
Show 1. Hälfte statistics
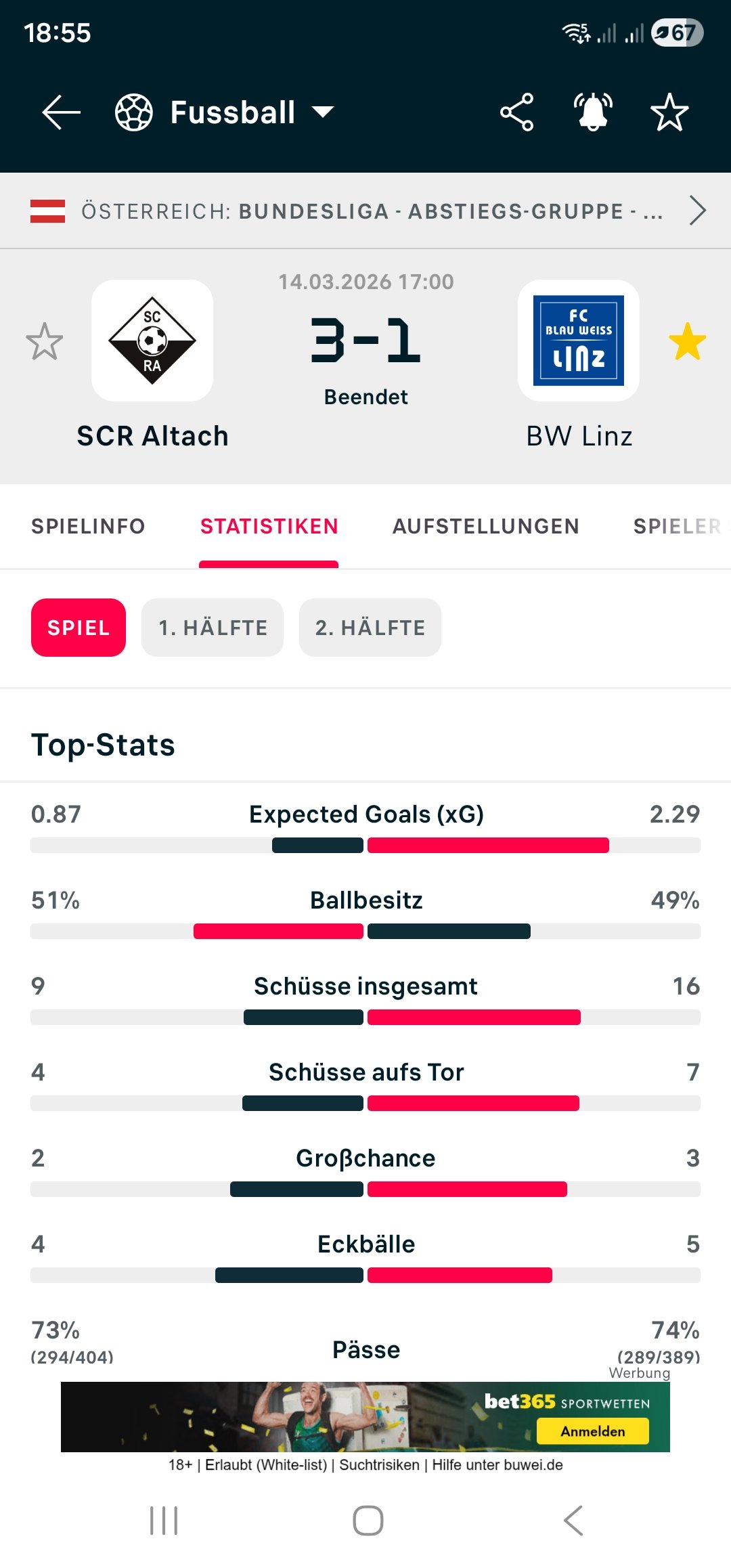point(213,628)
